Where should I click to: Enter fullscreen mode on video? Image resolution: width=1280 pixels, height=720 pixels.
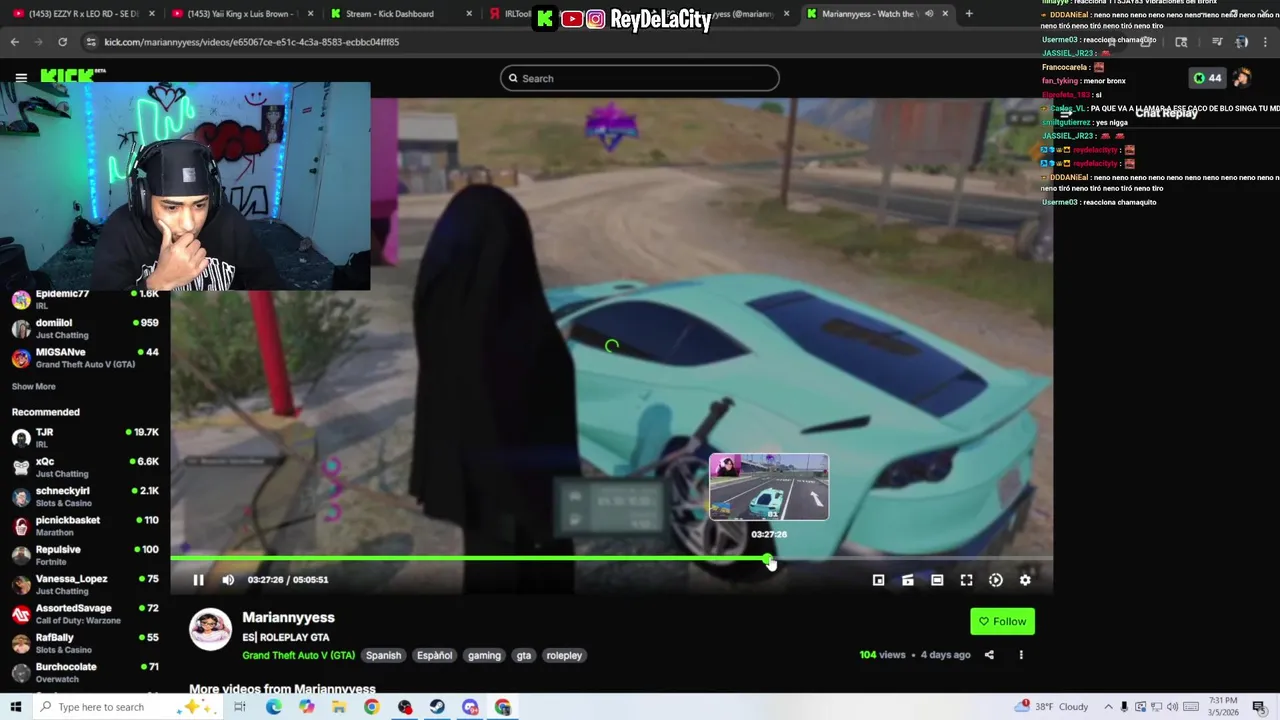click(x=966, y=580)
